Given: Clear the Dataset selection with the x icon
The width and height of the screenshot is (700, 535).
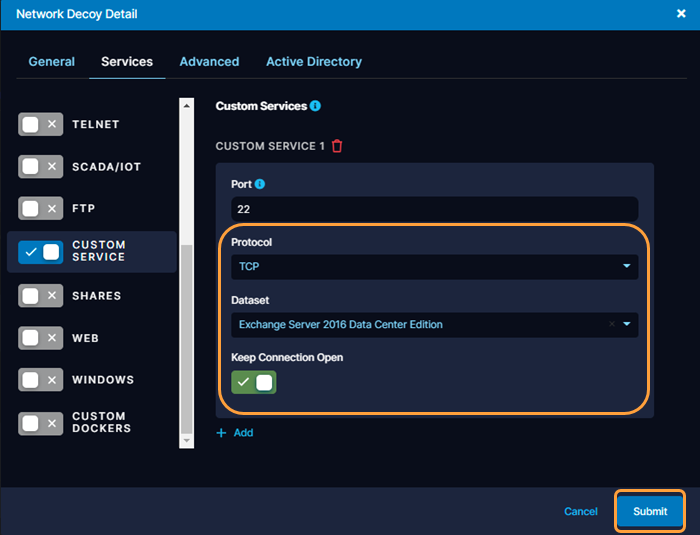Looking at the screenshot, I should [611, 324].
